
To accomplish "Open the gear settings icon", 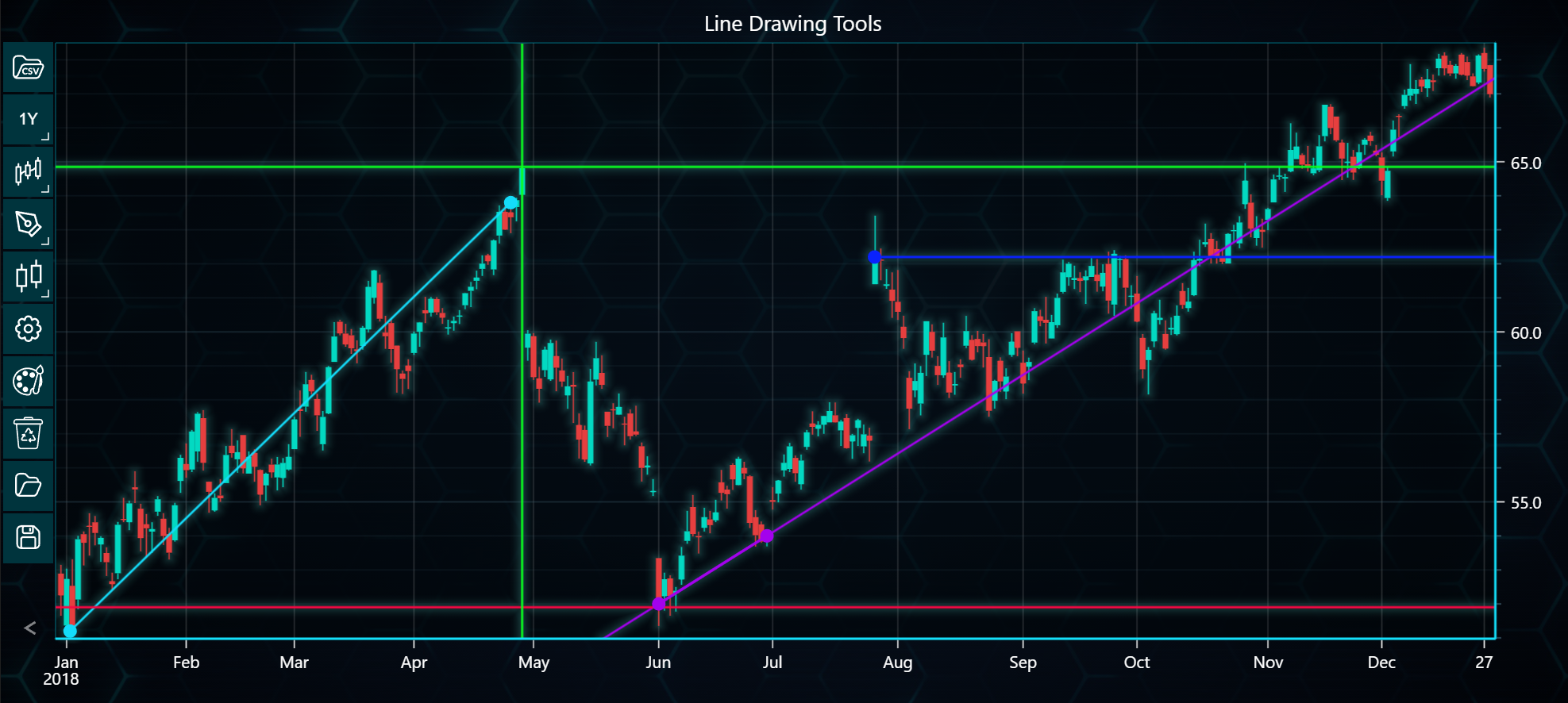I will 29,328.
